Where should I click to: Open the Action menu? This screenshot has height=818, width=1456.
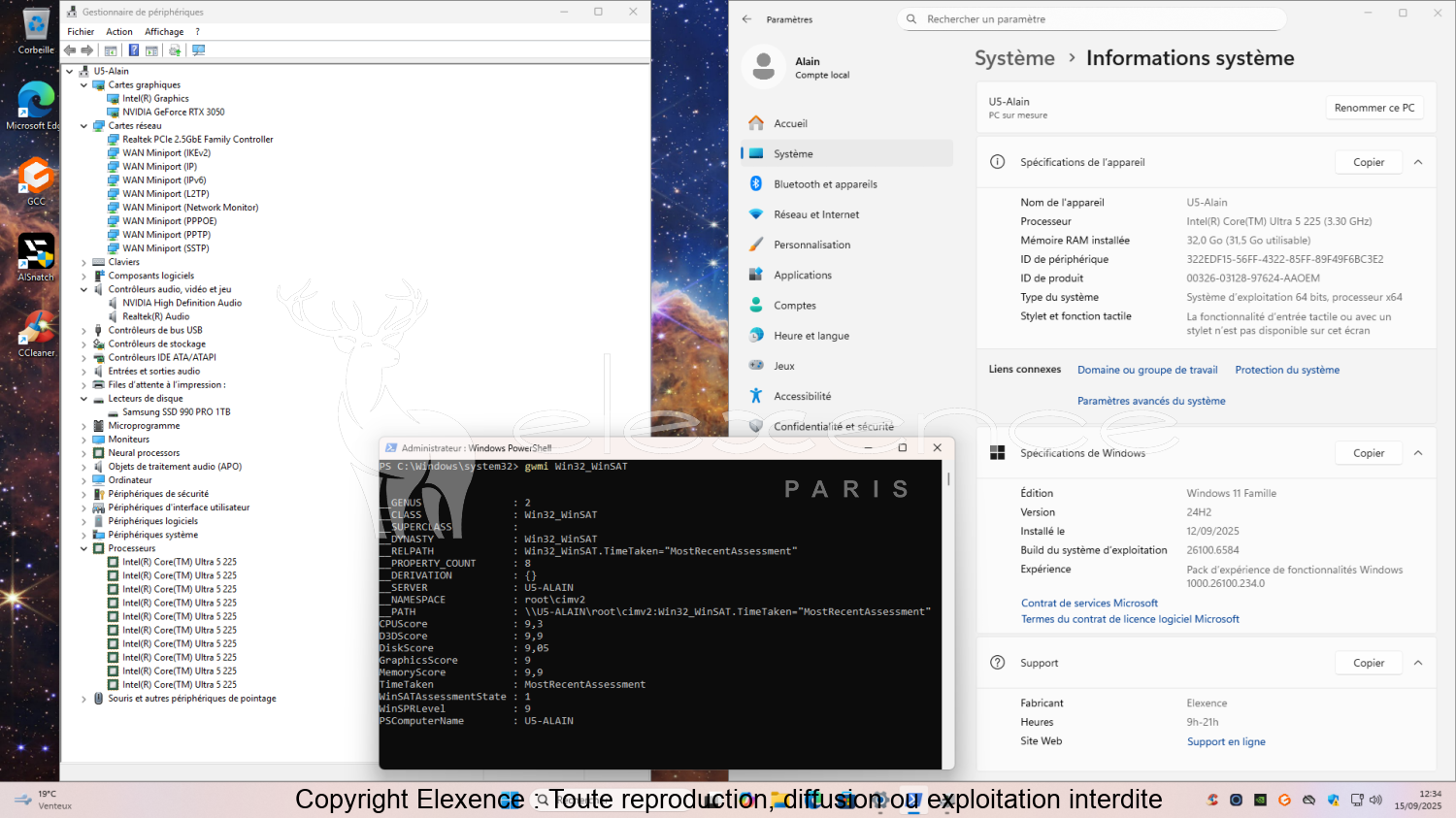(119, 32)
